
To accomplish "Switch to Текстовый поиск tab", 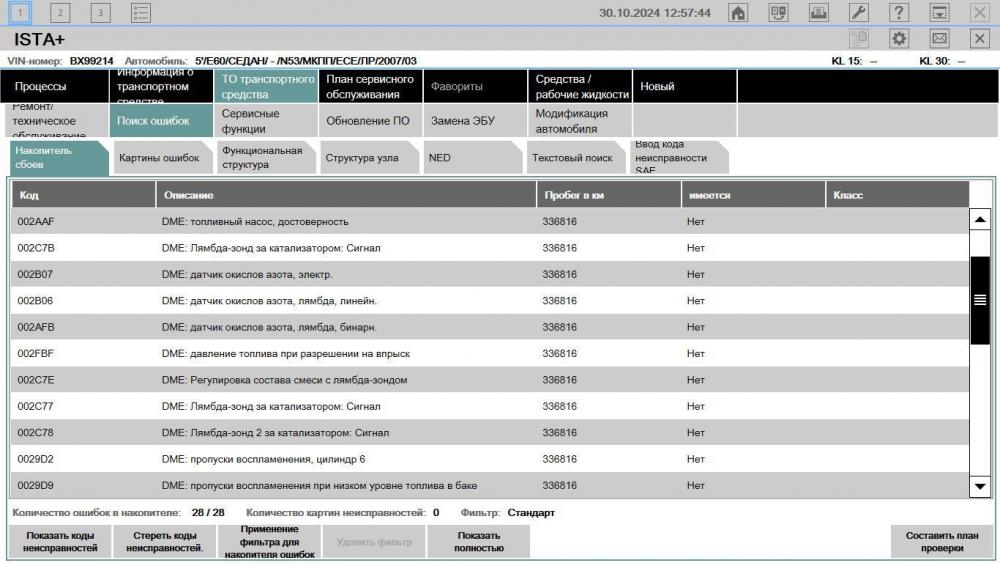I will (x=575, y=157).
